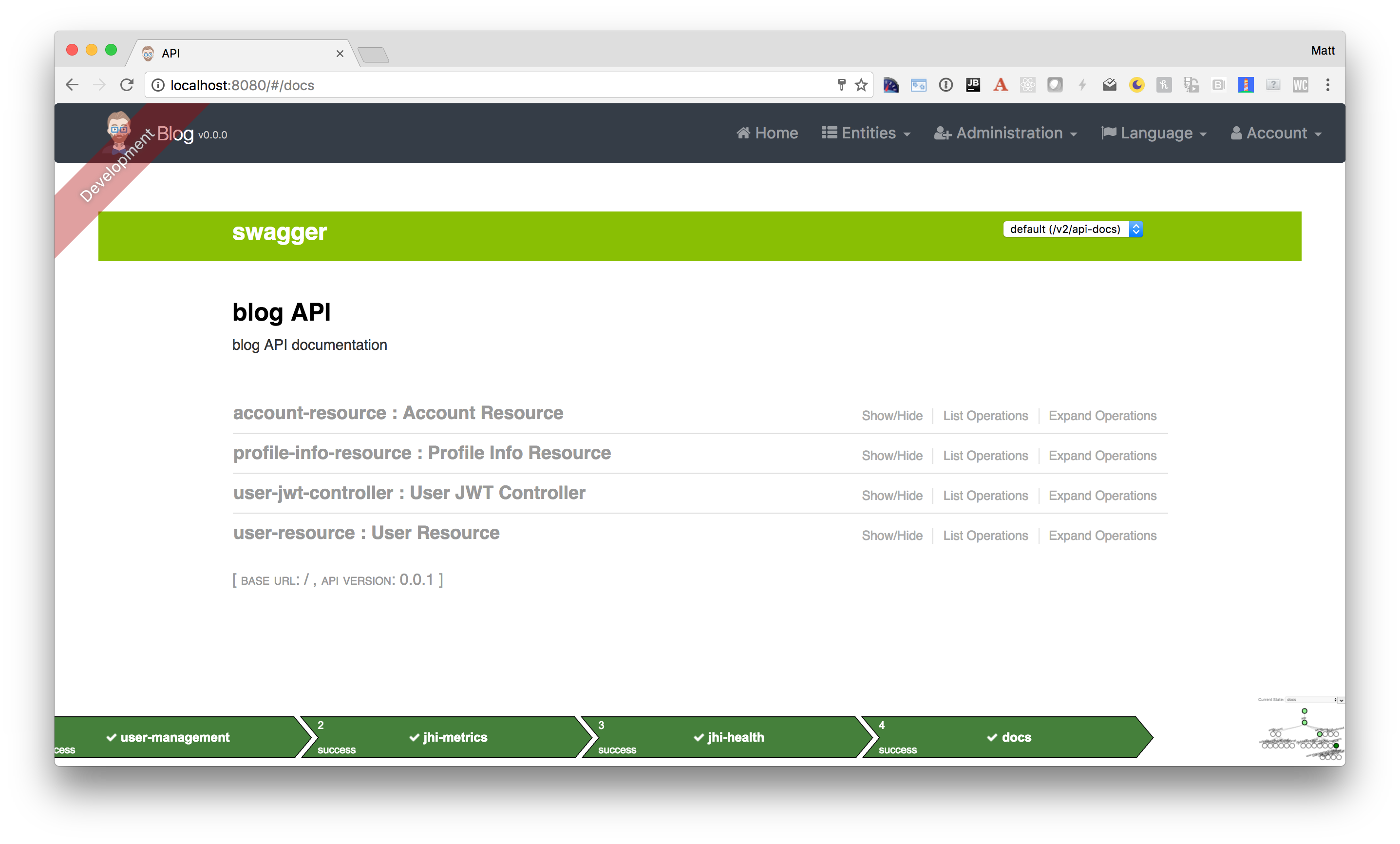Open the Account menu
The height and width of the screenshot is (844, 1400).
pos(1276,134)
